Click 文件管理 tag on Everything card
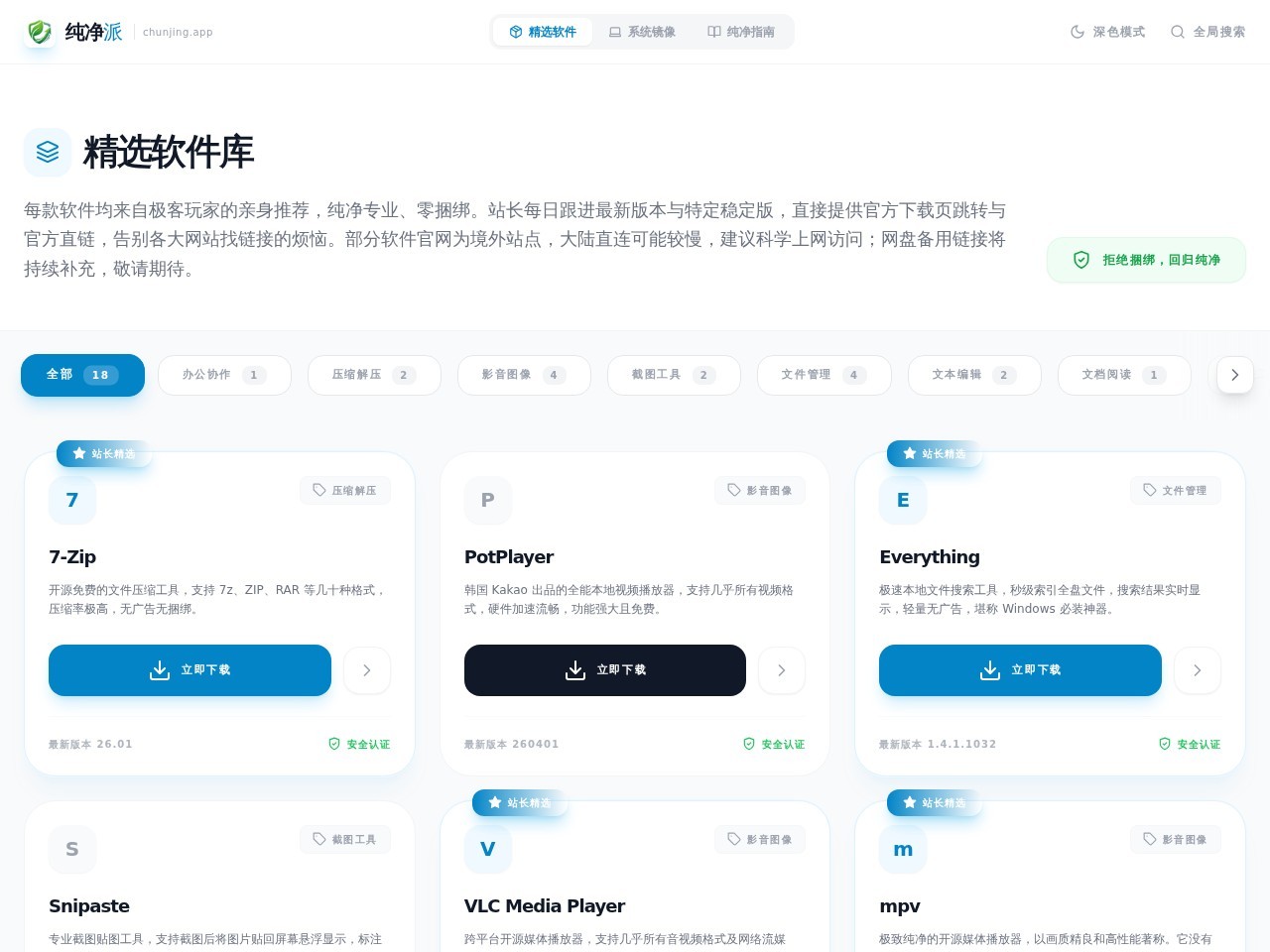 click(x=1176, y=490)
